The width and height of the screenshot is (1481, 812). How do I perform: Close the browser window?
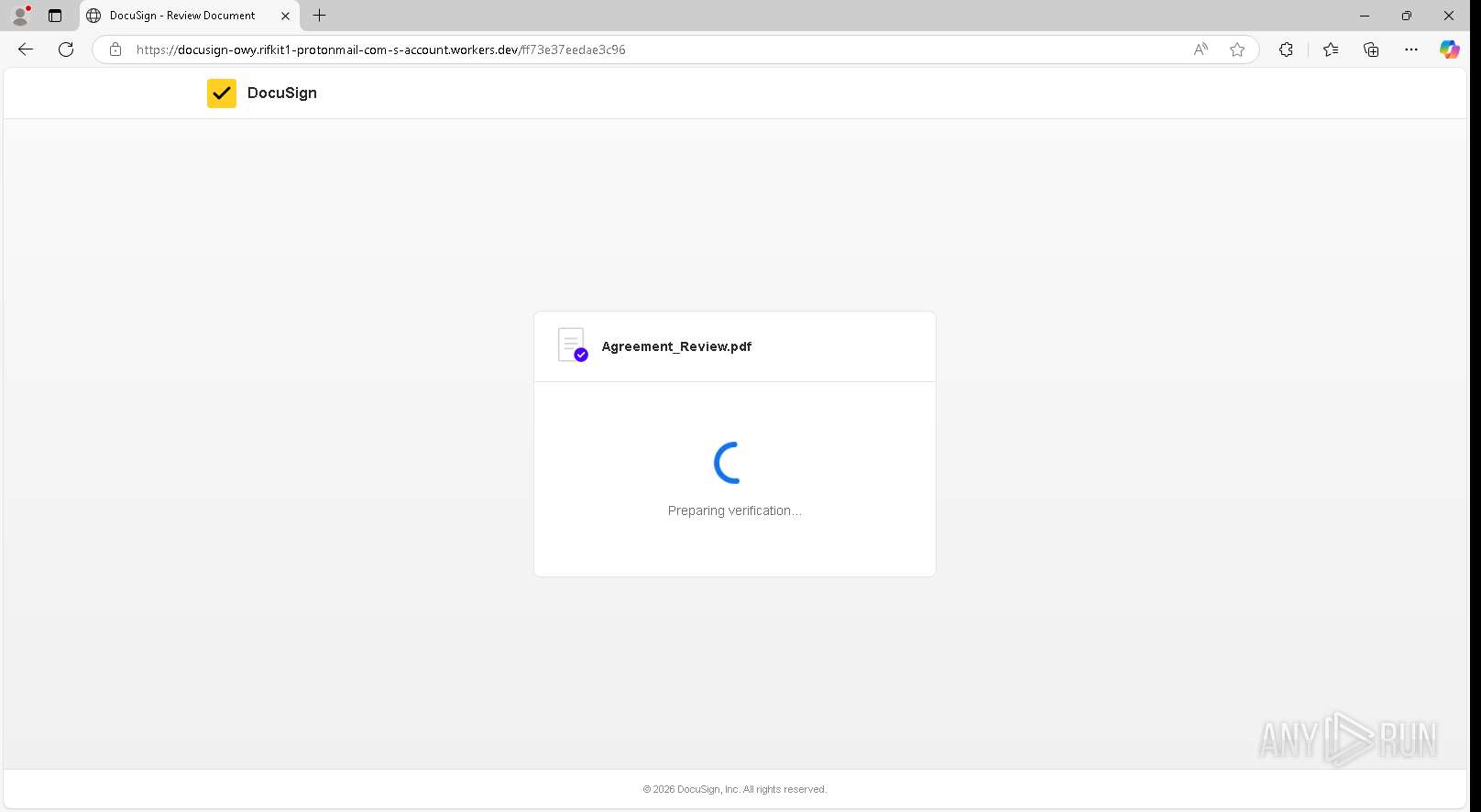tap(1449, 16)
